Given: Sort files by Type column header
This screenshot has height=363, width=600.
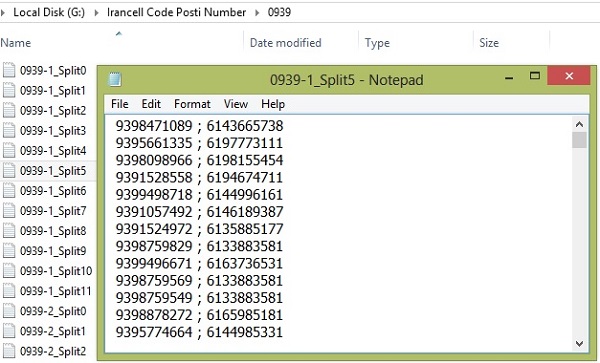Looking at the screenshot, I should (377, 43).
